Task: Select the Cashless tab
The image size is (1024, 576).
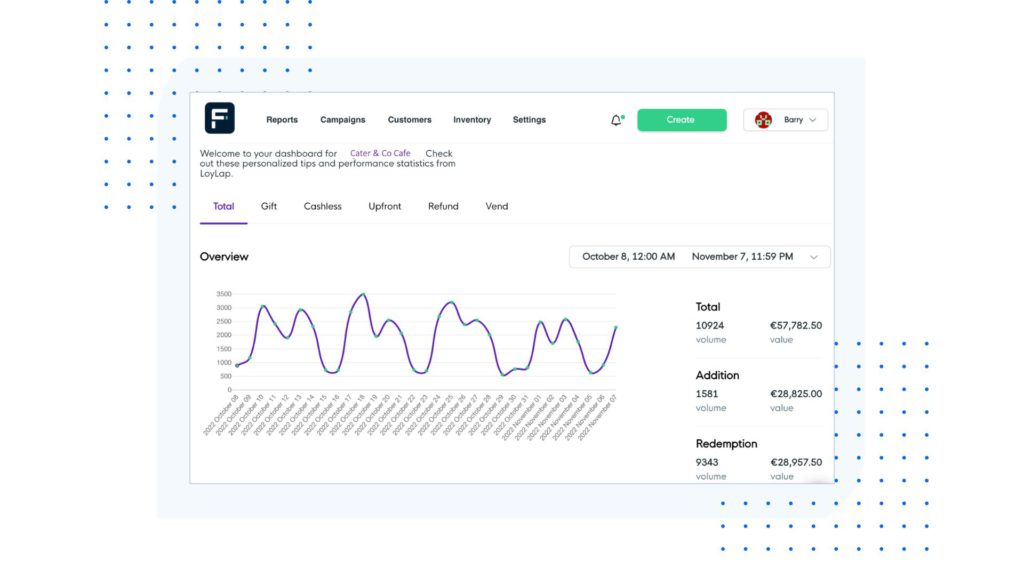Action: click(x=322, y=206)
